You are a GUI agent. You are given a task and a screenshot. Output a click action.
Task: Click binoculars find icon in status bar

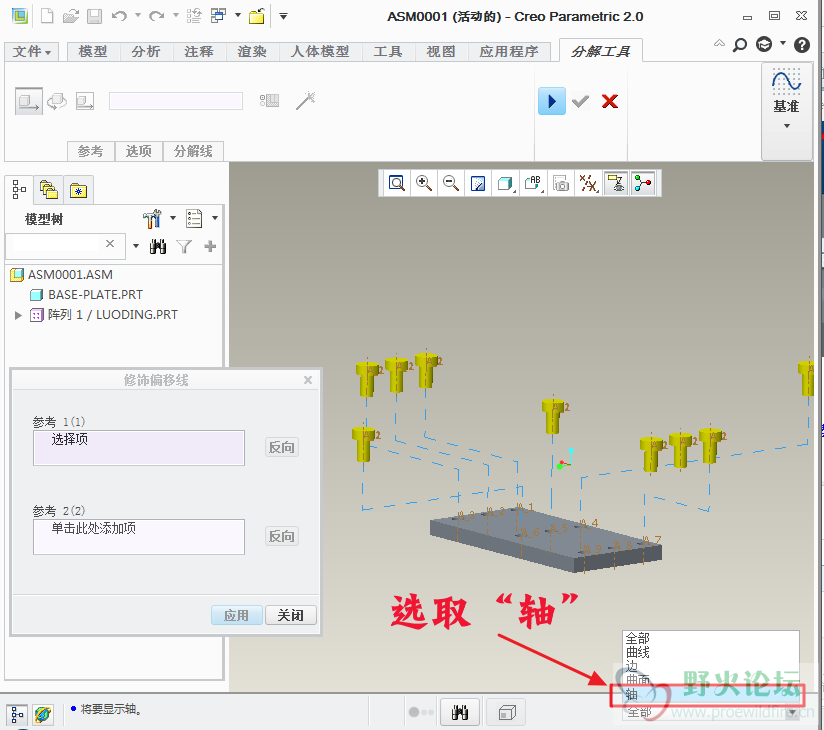460,713
